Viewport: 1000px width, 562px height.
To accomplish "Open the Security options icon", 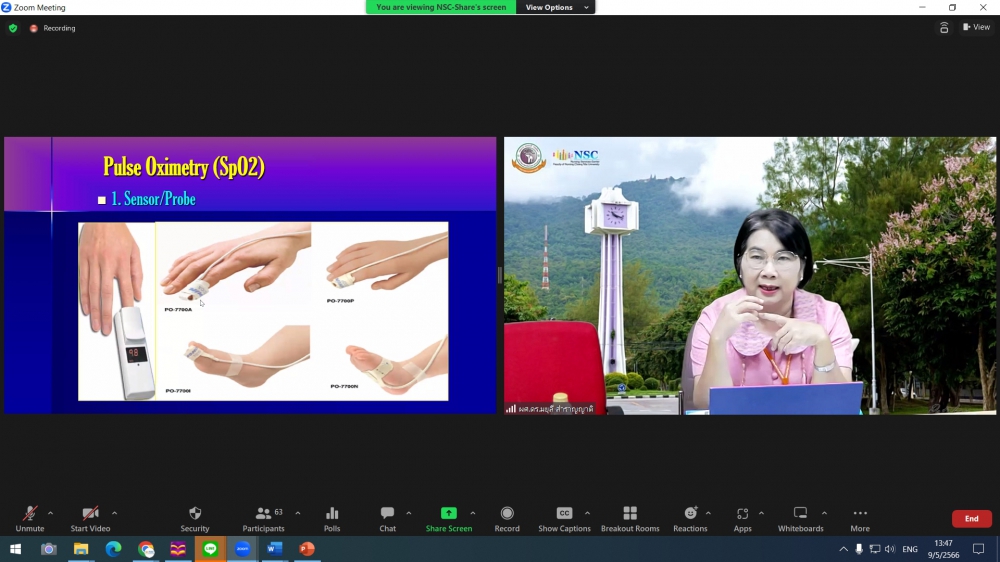I will coord(195,518).
